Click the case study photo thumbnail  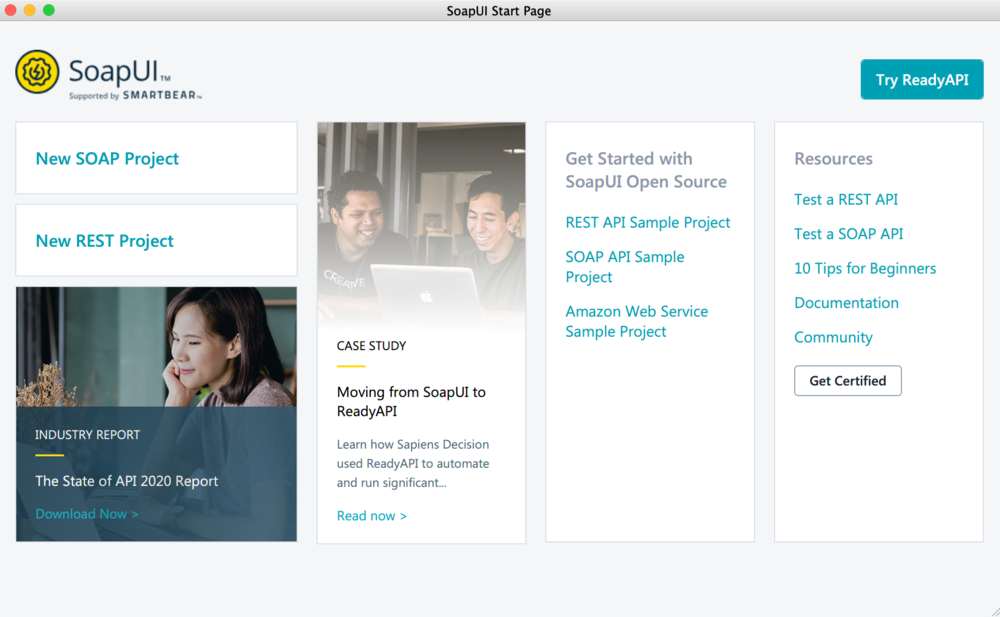pyautogui.click(x=421, y=225)
